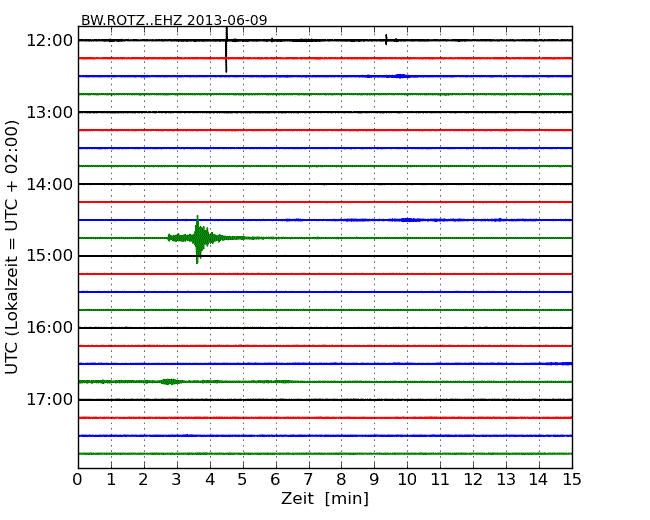650x520 pixels.
Task: Click the 'UTC (Lokalzeit = UTC + 02:00)' axis label
Action: [11, 247]
